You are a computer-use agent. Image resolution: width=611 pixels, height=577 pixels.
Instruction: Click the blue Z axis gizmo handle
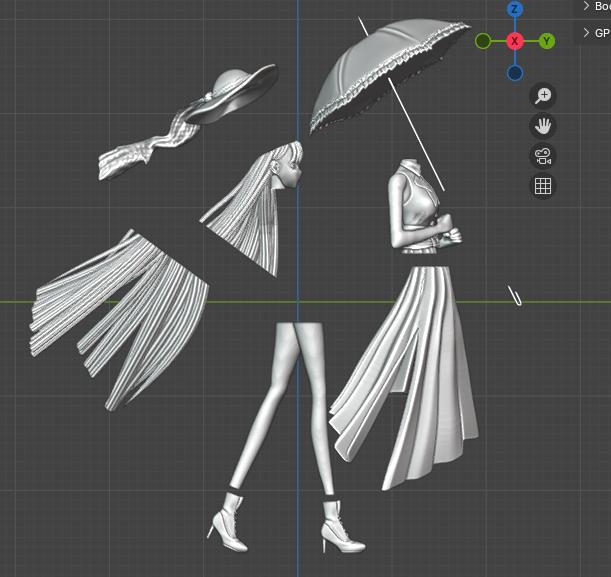(x=515, y=9)
